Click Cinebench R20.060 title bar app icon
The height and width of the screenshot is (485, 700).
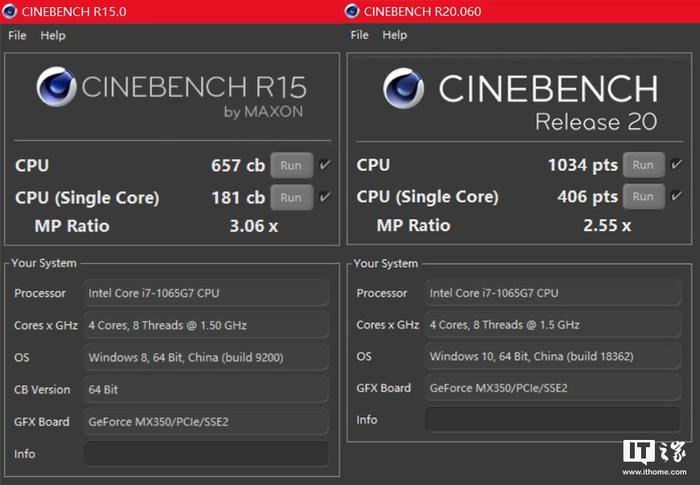(352, 11)
